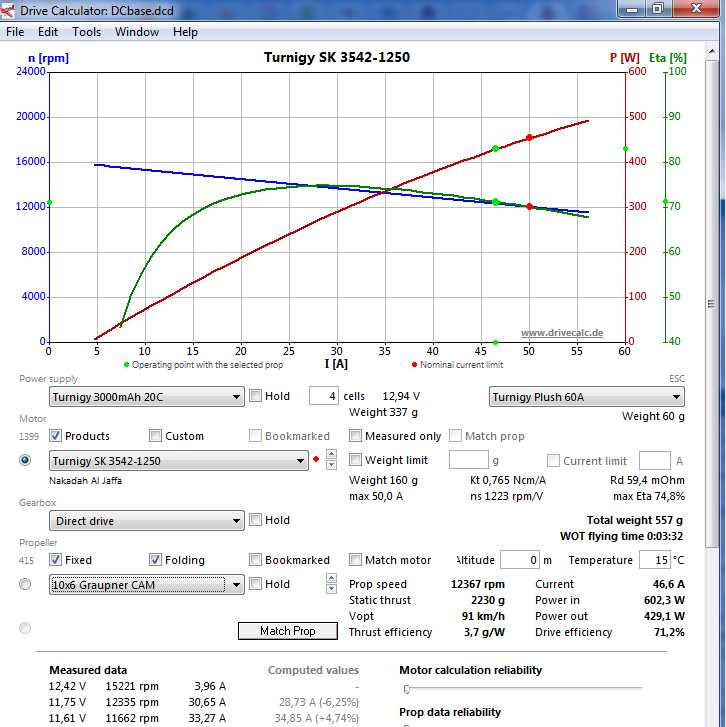Image resolution: width=726 pixels, height=727 pixels.
Task: Click the green operating point dot on power curve
Action: 495,149
